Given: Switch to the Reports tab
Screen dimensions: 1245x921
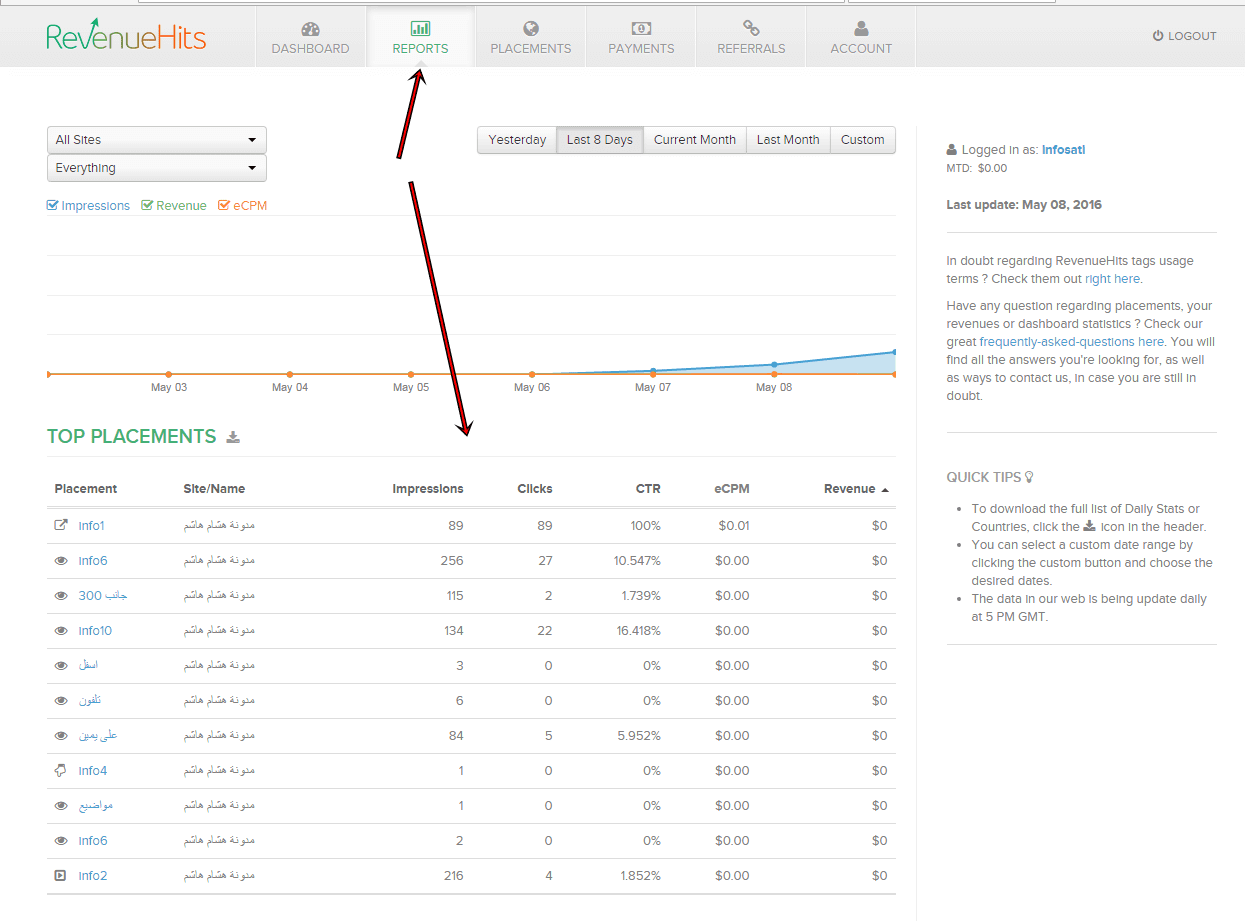Looking at the screenshot, I should click(x=420, y=37).
